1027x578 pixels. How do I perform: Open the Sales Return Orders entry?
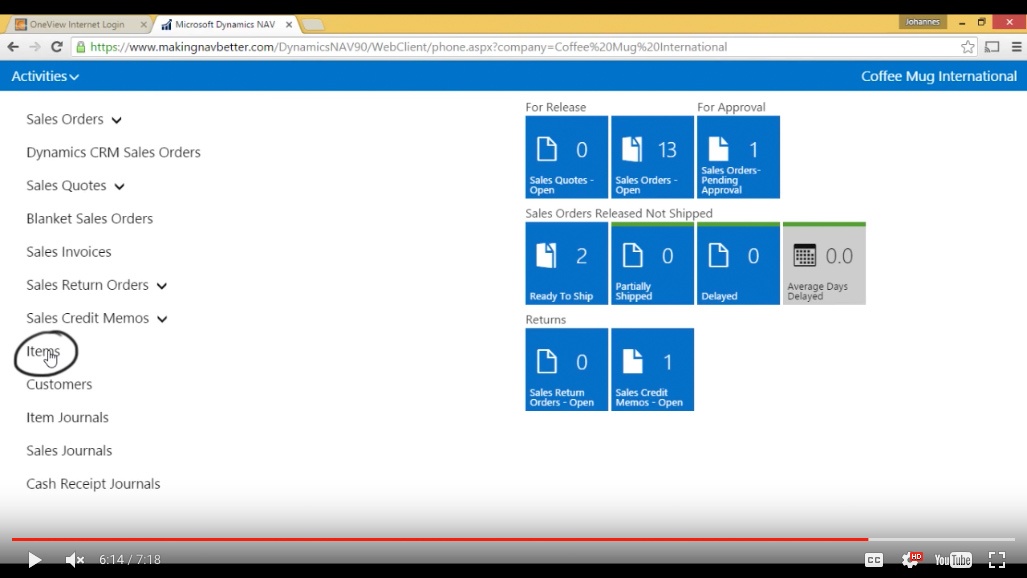click(87, 285)
